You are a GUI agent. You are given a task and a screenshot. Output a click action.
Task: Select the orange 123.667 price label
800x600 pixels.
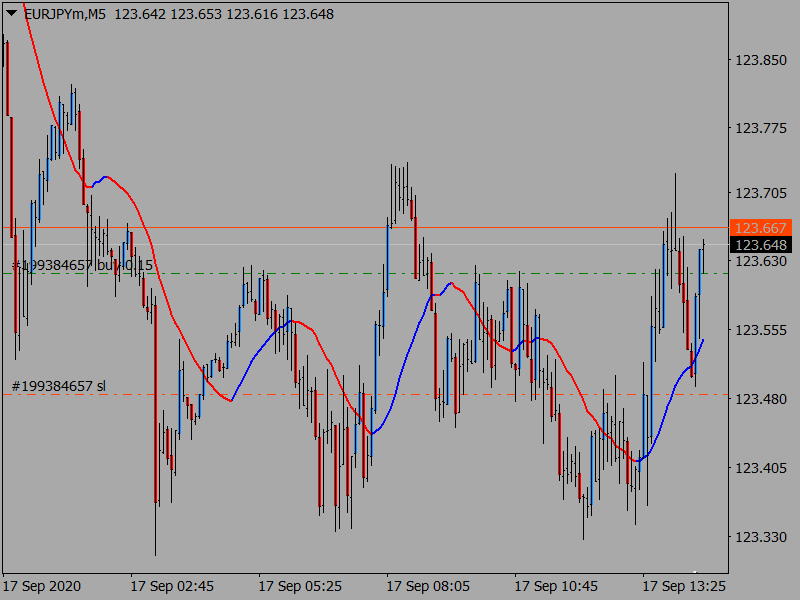761,228
